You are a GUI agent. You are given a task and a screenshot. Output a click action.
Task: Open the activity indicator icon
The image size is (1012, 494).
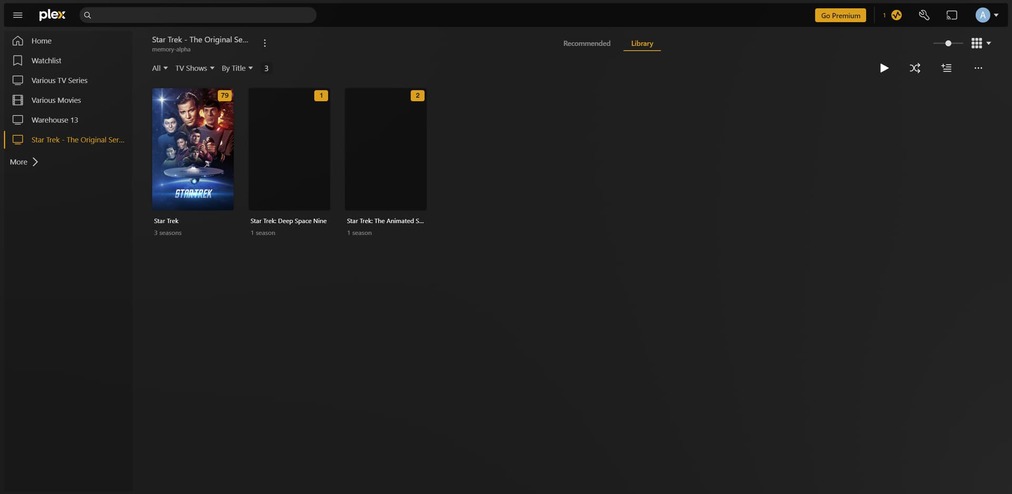(896, 15)
